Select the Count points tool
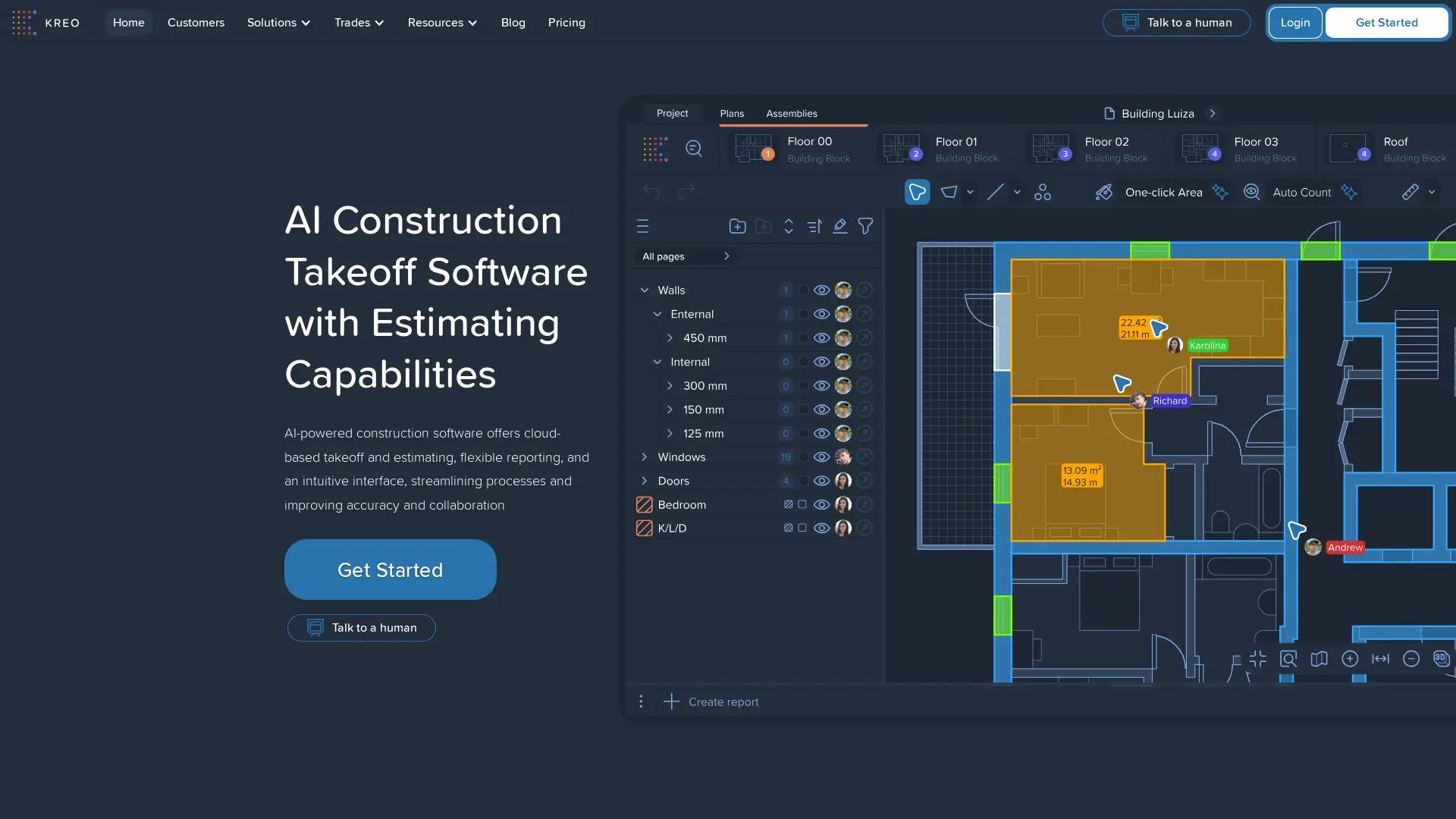The image size is (1456, 819). 1042,192
